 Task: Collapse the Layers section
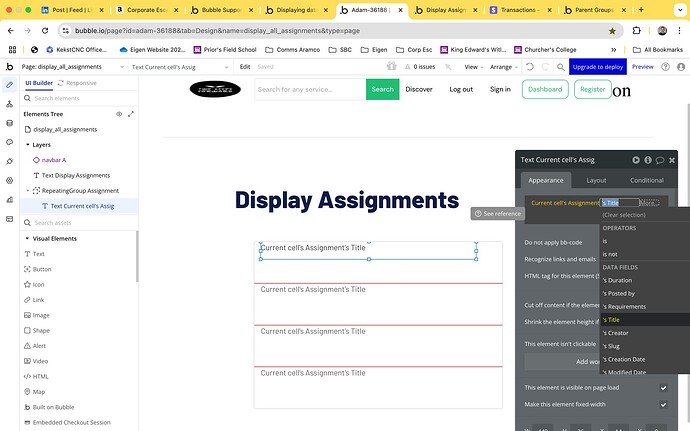(x=28, y=145)
